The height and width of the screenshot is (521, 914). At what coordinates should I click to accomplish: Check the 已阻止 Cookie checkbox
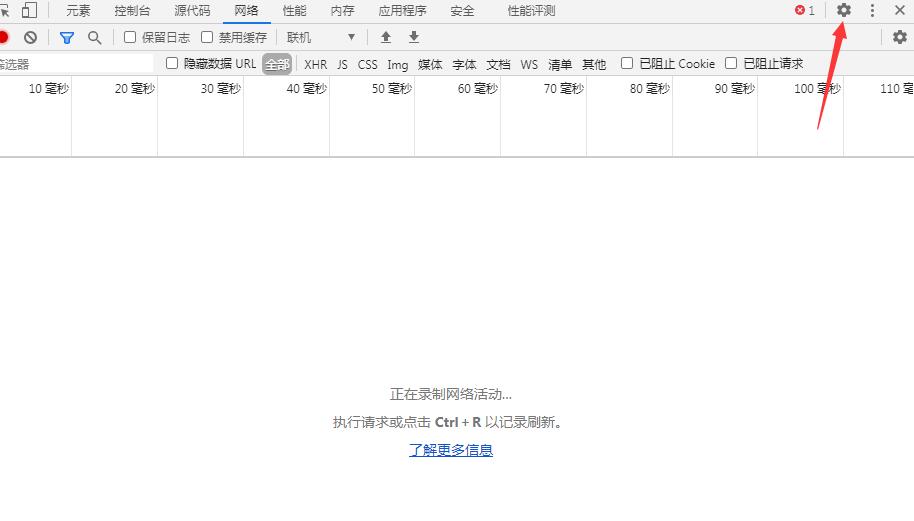[x=627, y=63]
